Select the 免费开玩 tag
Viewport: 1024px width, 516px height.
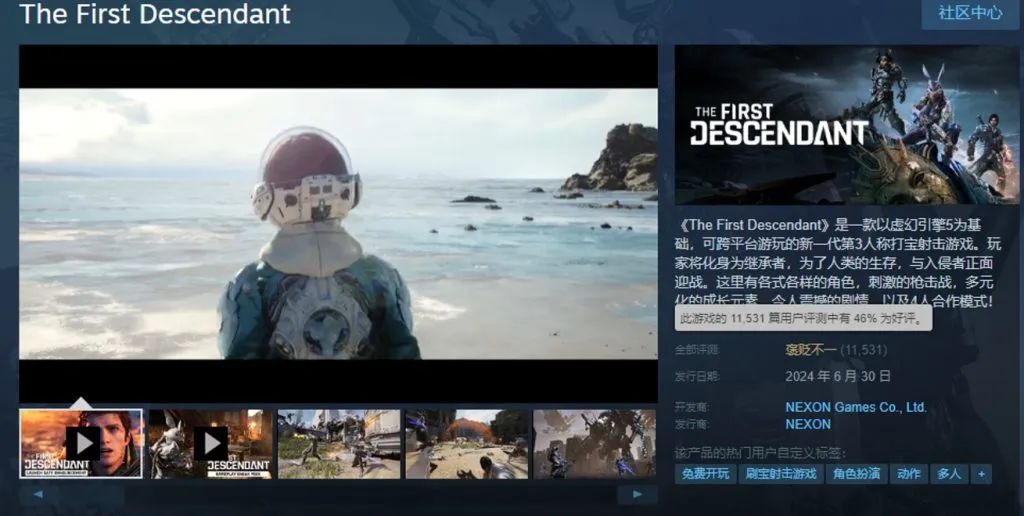pyautogui.click(x=705, y=474)
